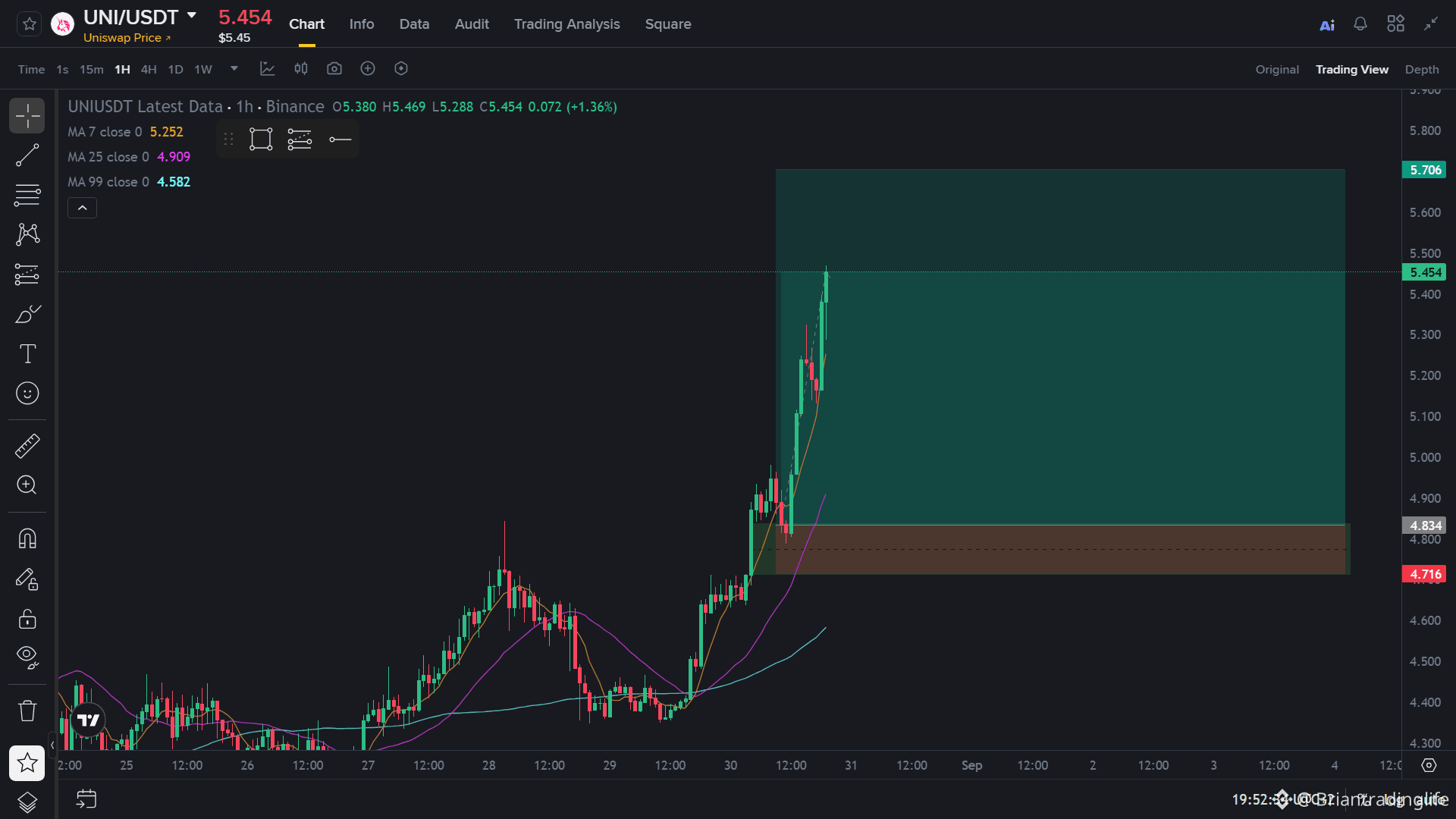Screen dimensions: 1456x819
Task: Open the go-to-date calendar icon
Action: click(x=86, y=799)
